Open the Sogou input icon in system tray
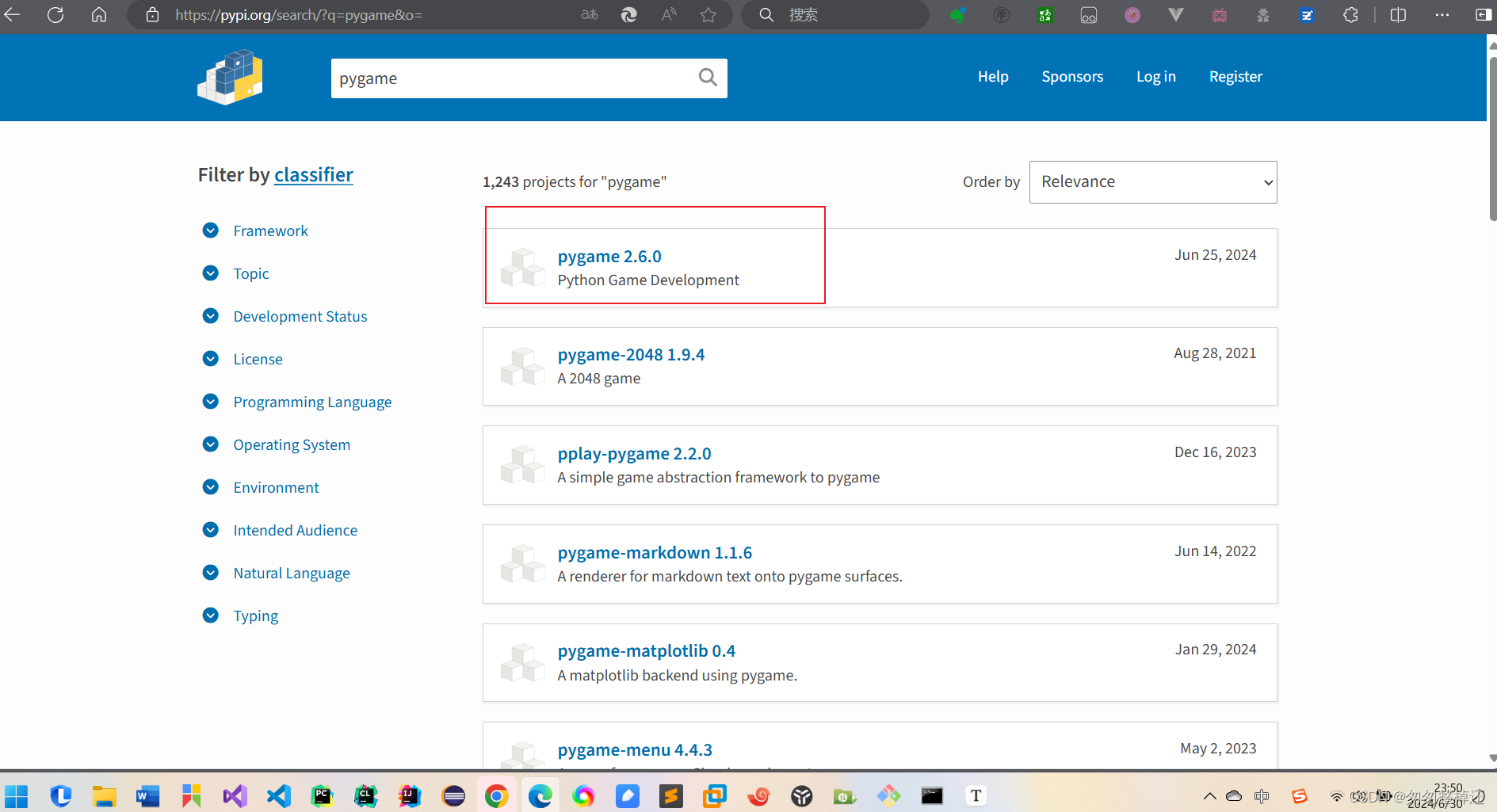Image resolution: width=1497 pixels, height=812 pixels. 1299,796
